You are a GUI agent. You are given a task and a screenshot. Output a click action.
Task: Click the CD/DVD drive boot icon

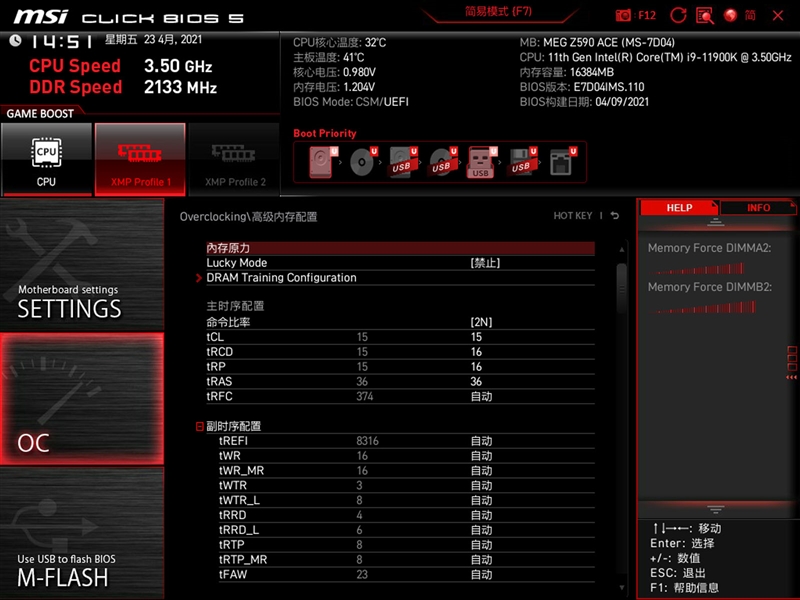[x=362, y=160]
